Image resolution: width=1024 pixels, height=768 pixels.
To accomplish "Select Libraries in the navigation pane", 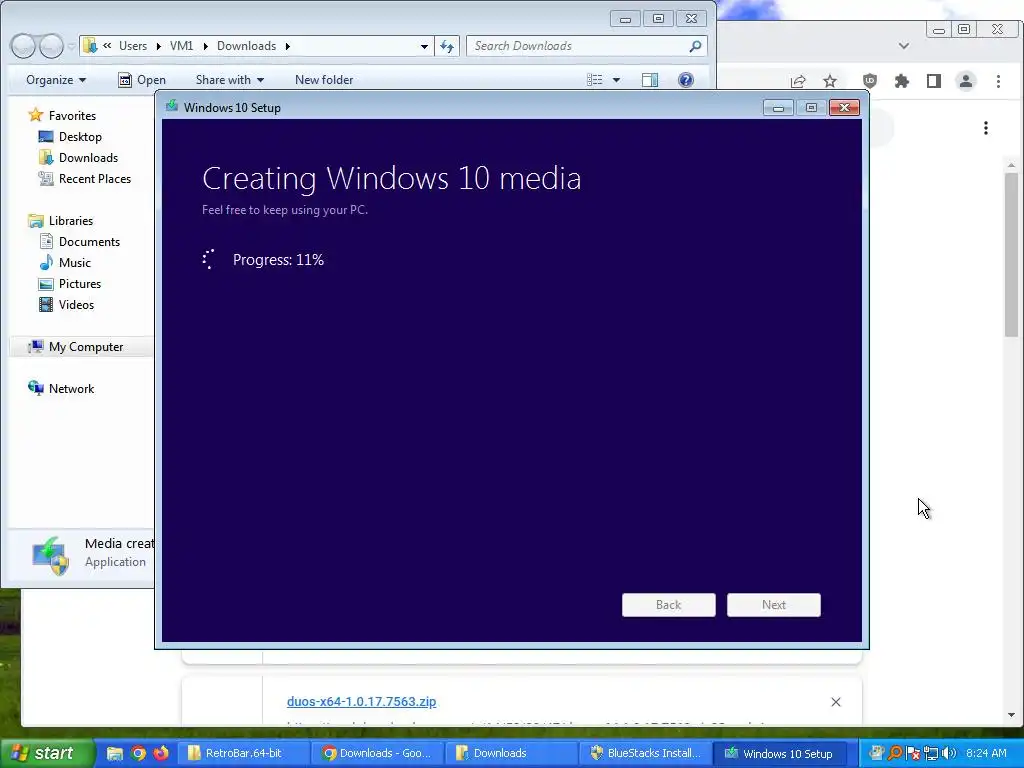I will click(x=61, y=221).
